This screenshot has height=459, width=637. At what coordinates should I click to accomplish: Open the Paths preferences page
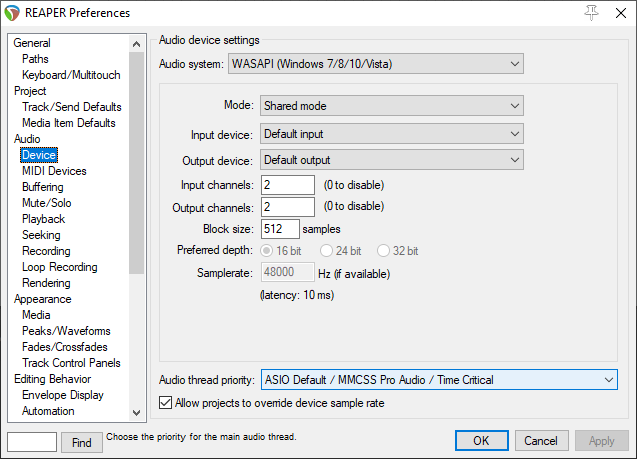point(35,59)
